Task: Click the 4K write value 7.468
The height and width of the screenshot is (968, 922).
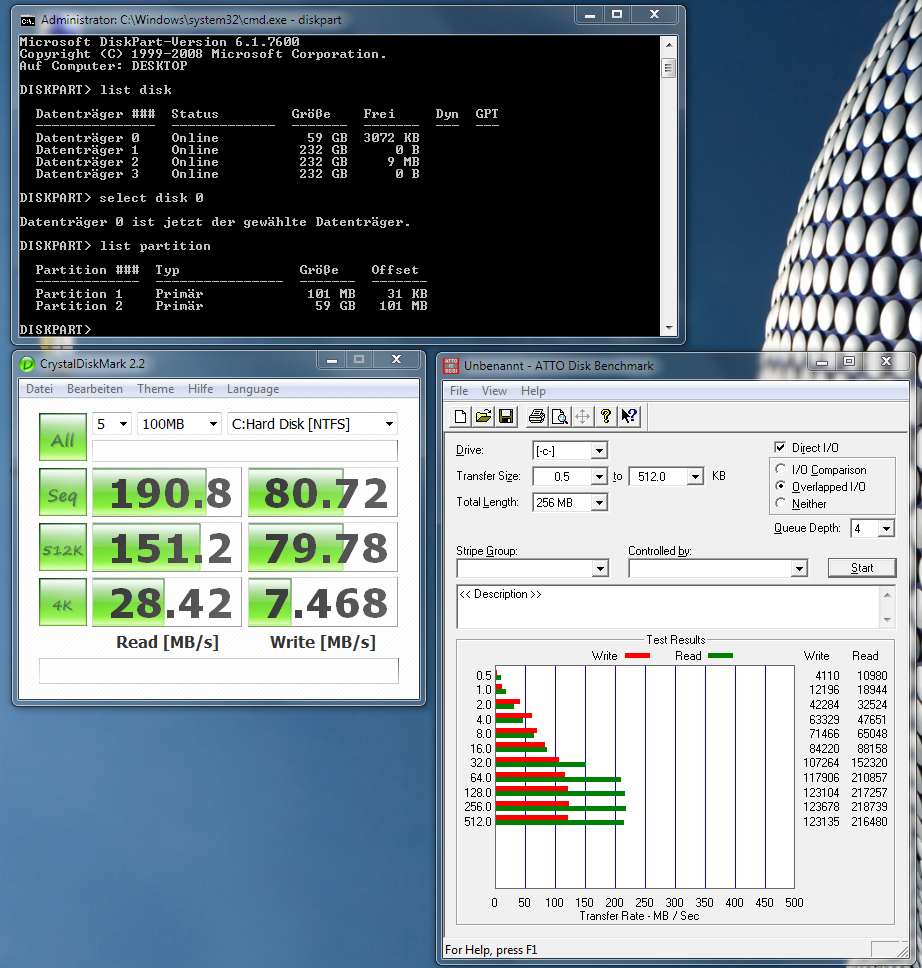Action: (x=322, y=602)
